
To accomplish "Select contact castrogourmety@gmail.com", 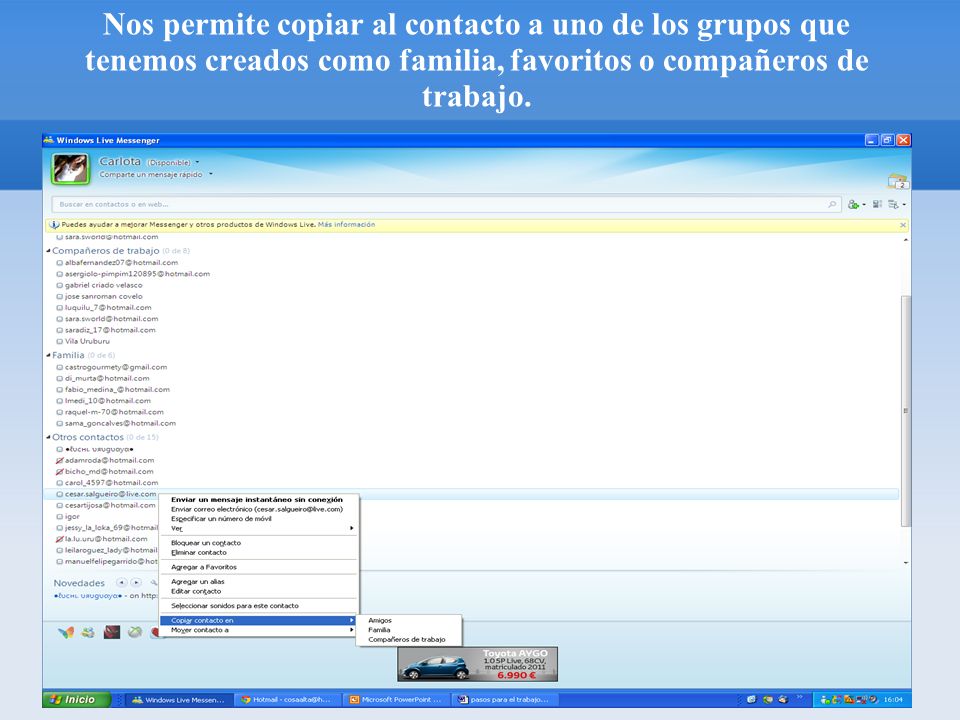I will (116, 367).
